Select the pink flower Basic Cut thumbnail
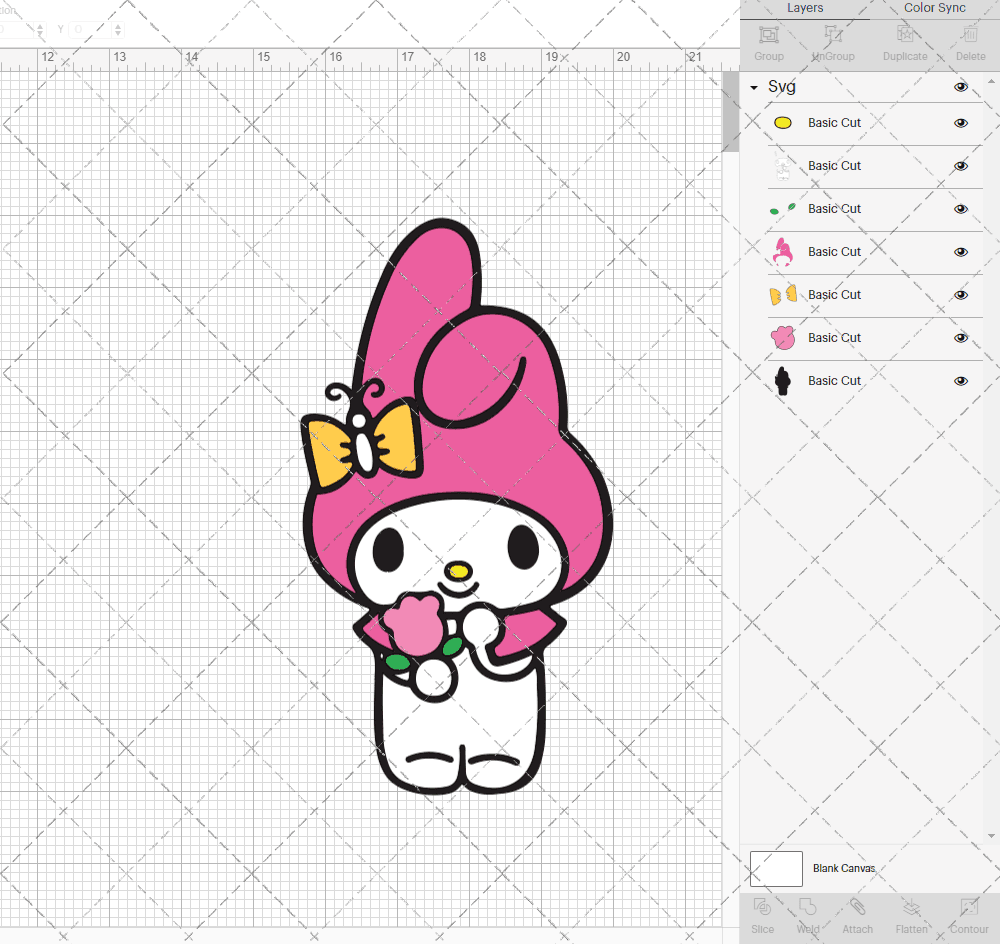Viewport: 1000px width, 944px height. pyautogui.click(x=783, y=337)
